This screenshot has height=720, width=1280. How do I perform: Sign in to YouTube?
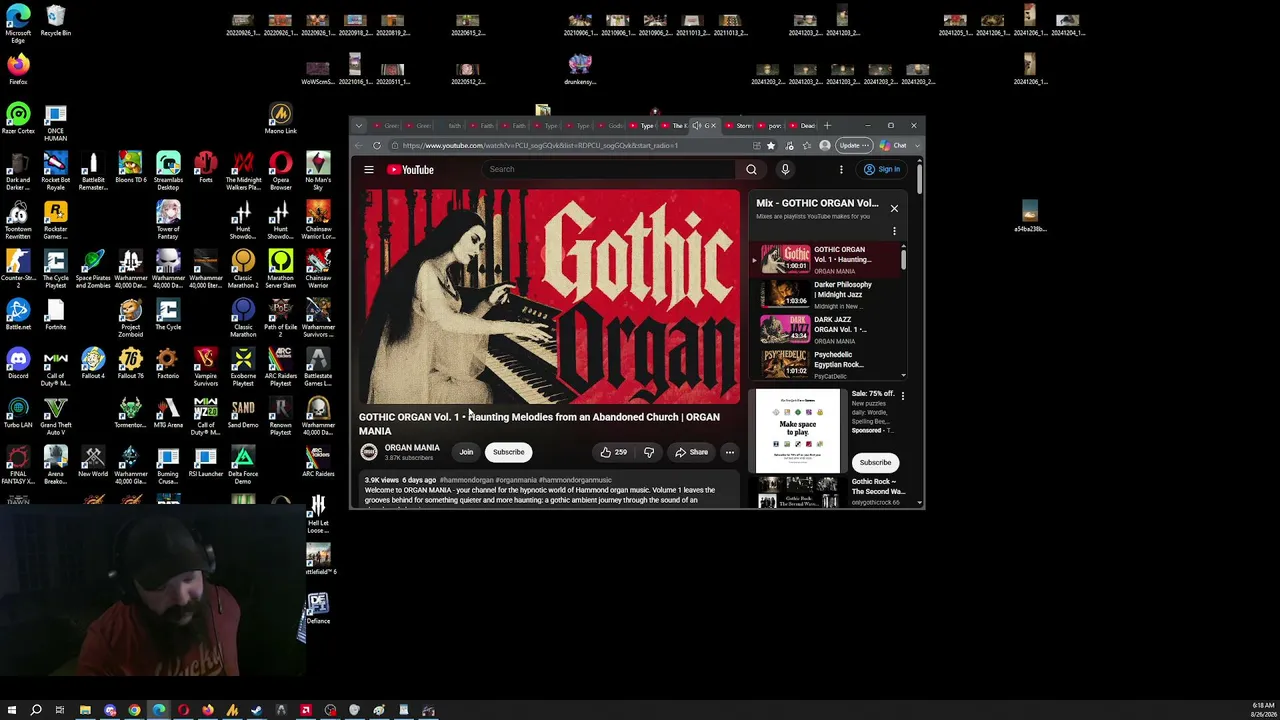[882, 170]
